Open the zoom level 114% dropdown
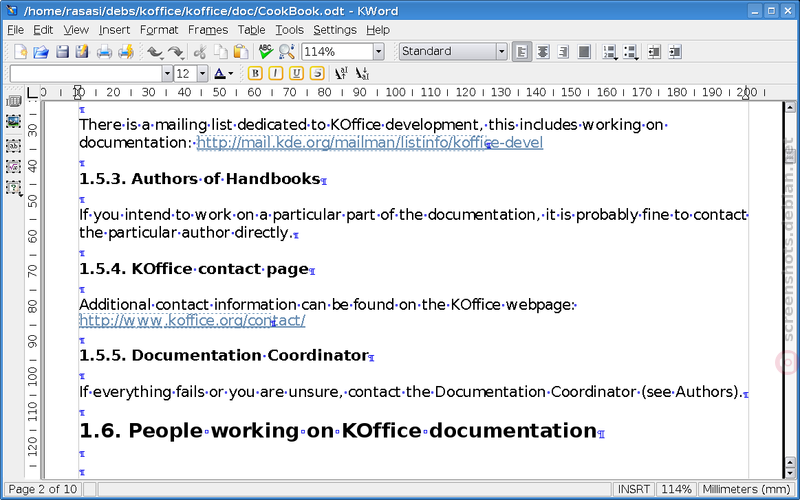 click(x=379, y=52)
